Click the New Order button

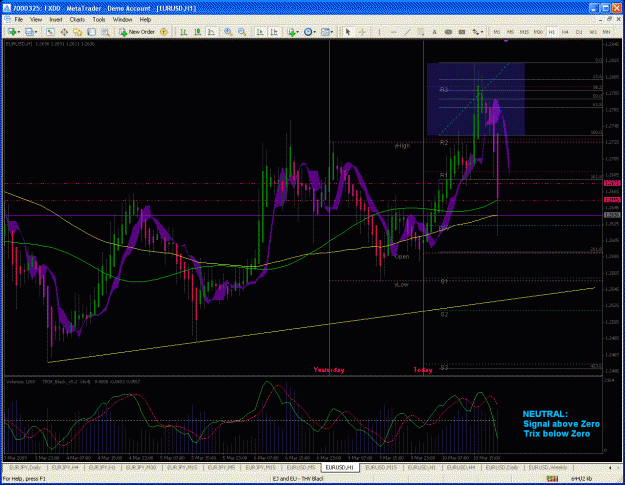coord(137,32)
